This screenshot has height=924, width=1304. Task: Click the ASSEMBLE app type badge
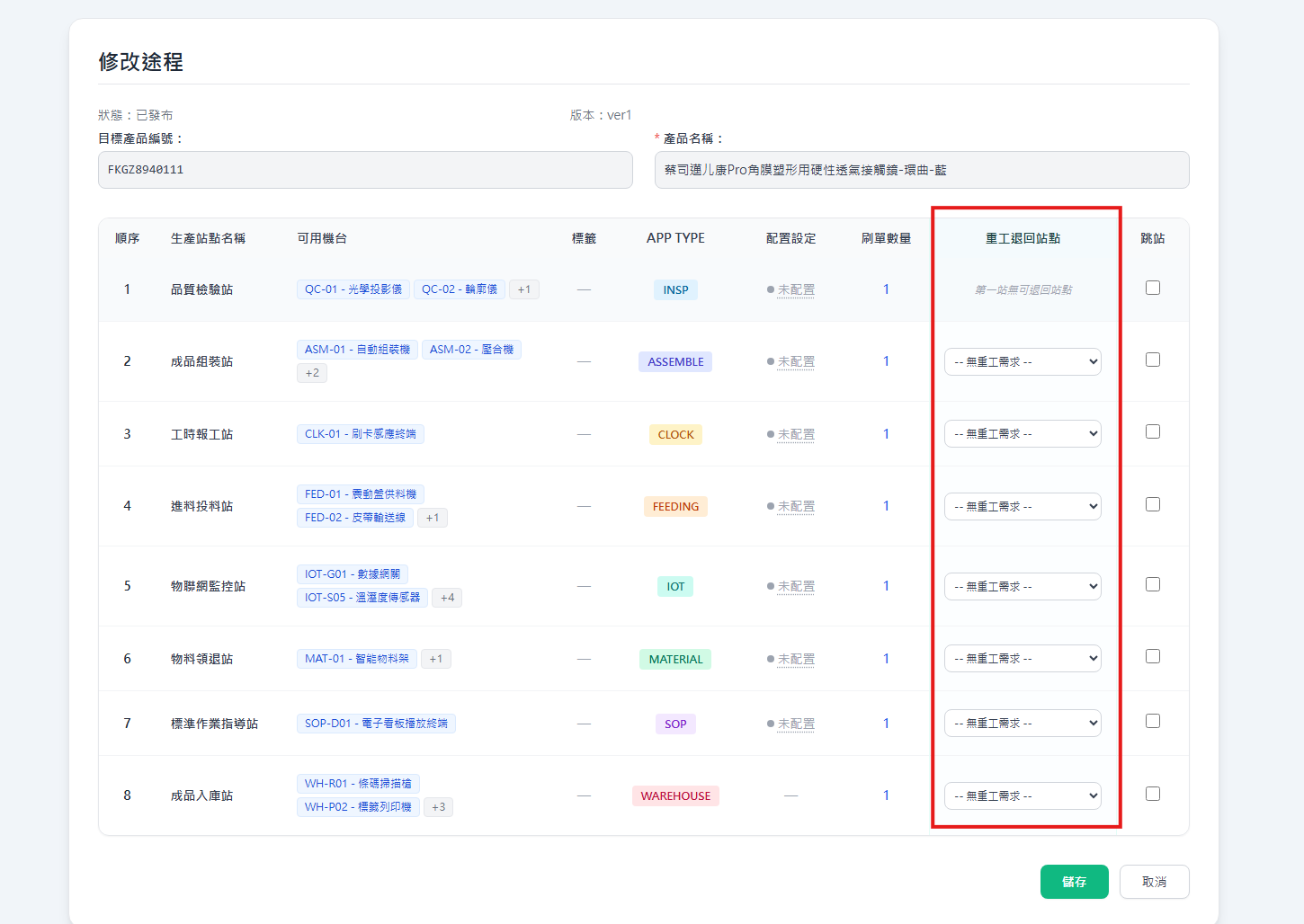click(676, 361)
